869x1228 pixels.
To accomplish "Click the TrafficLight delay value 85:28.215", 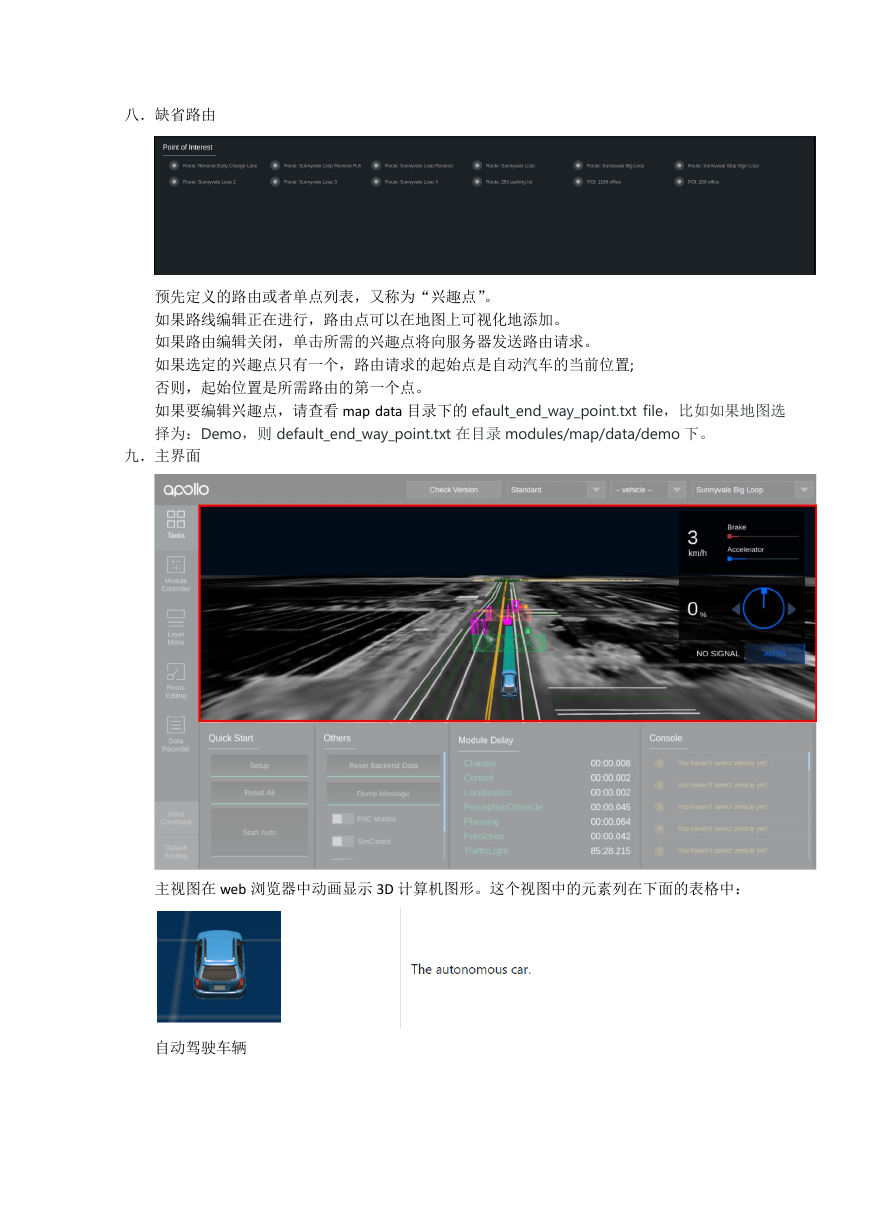I will click(x=610, y=851).
